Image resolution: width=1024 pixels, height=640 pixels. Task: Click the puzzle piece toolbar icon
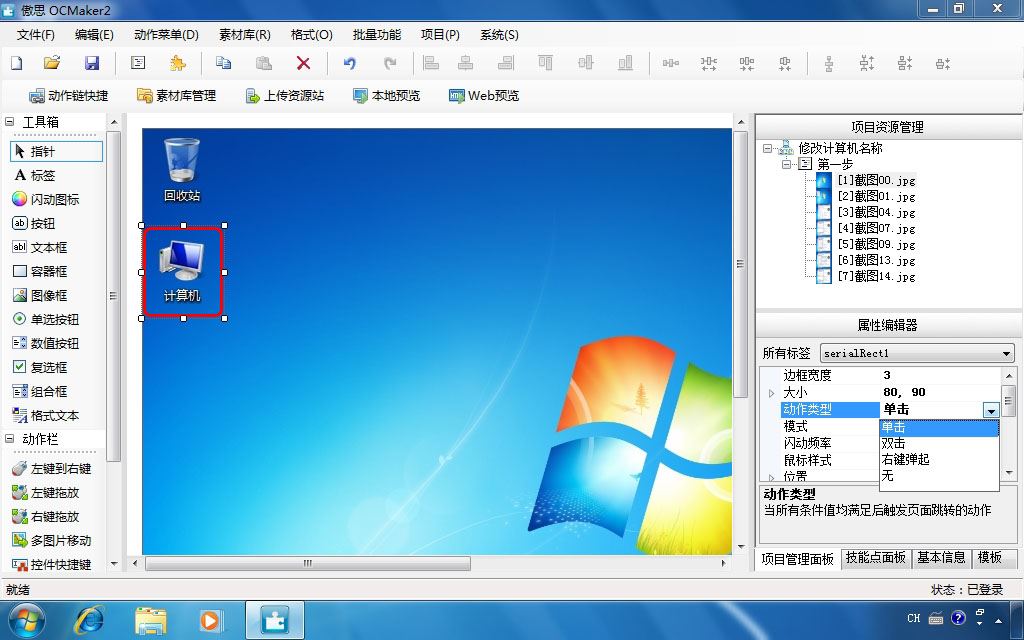click(177, 63)
